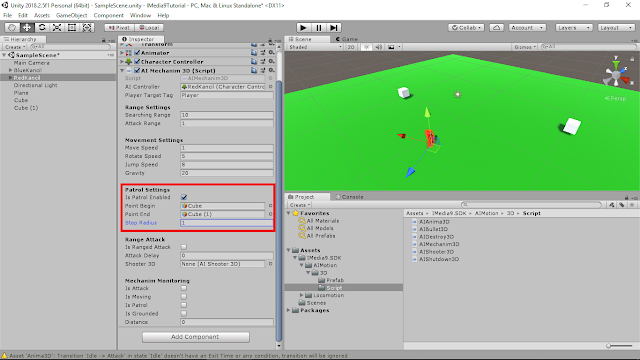
Task: Select the Move tool
Action: coord(27,27)
